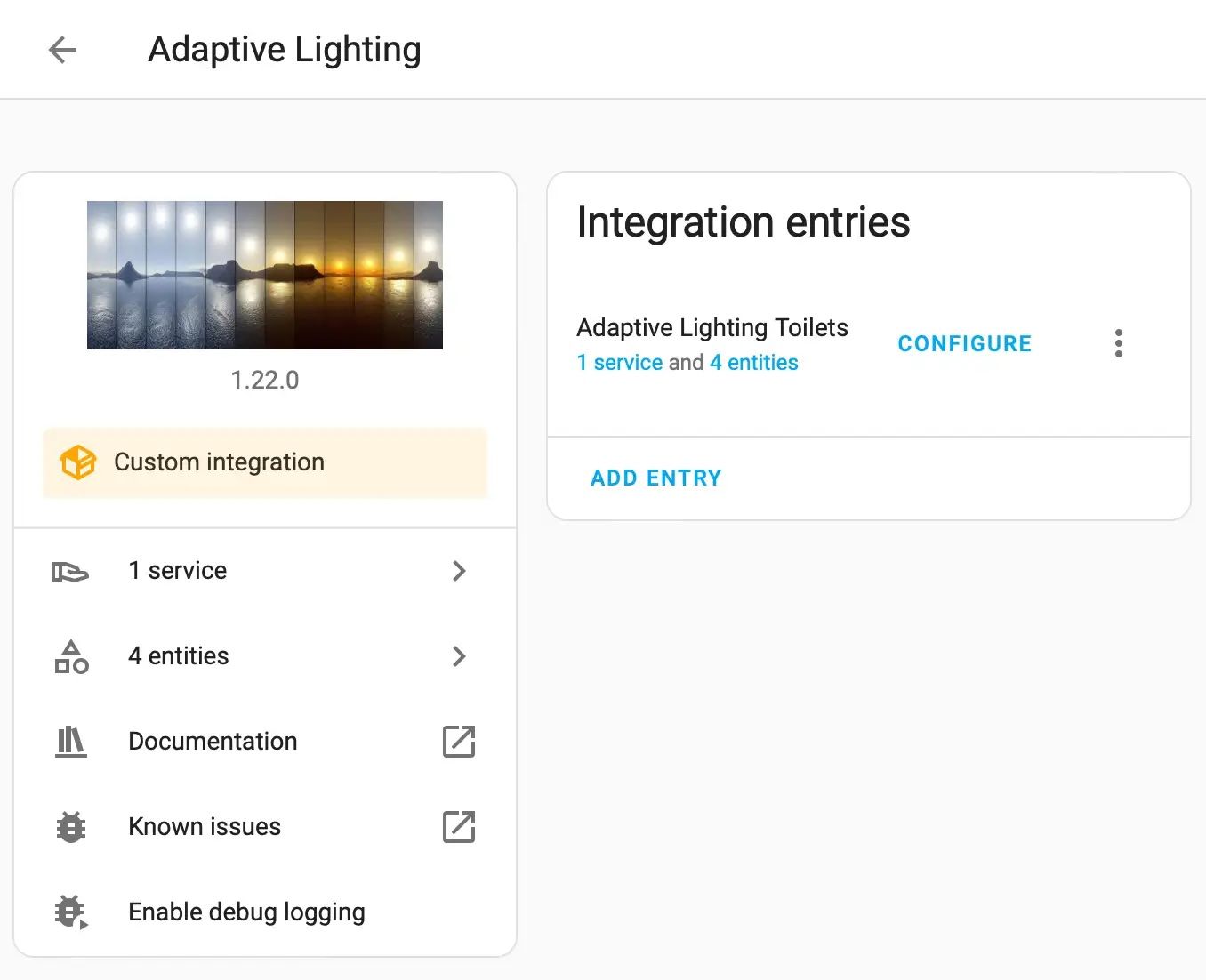1206x980 pixels.
Task: Select the Documentation list item
Action: click(x=213, y=742)
